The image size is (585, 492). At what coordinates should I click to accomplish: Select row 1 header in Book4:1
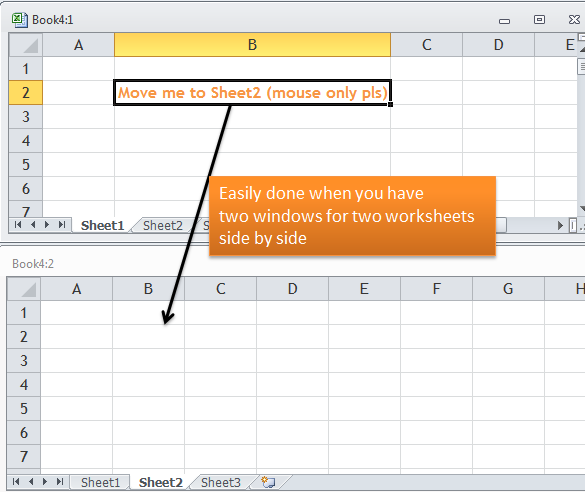tap(25, 69)
